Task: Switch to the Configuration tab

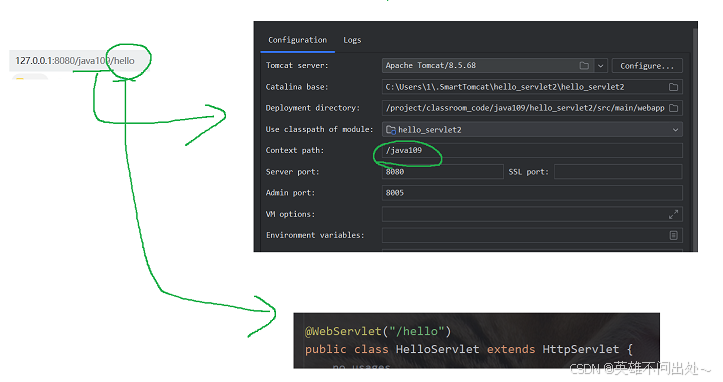Action: pyautogui.click(x=297, y=40)
